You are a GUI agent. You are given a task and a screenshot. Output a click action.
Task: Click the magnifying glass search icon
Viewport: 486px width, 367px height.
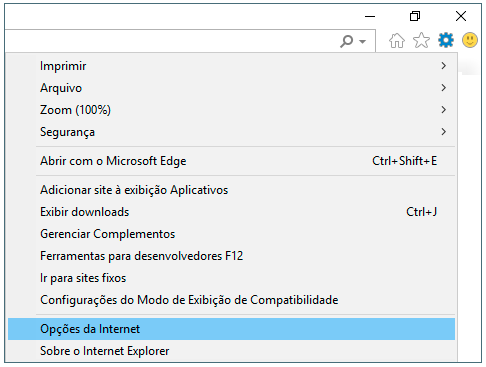(x=347, y=41)
